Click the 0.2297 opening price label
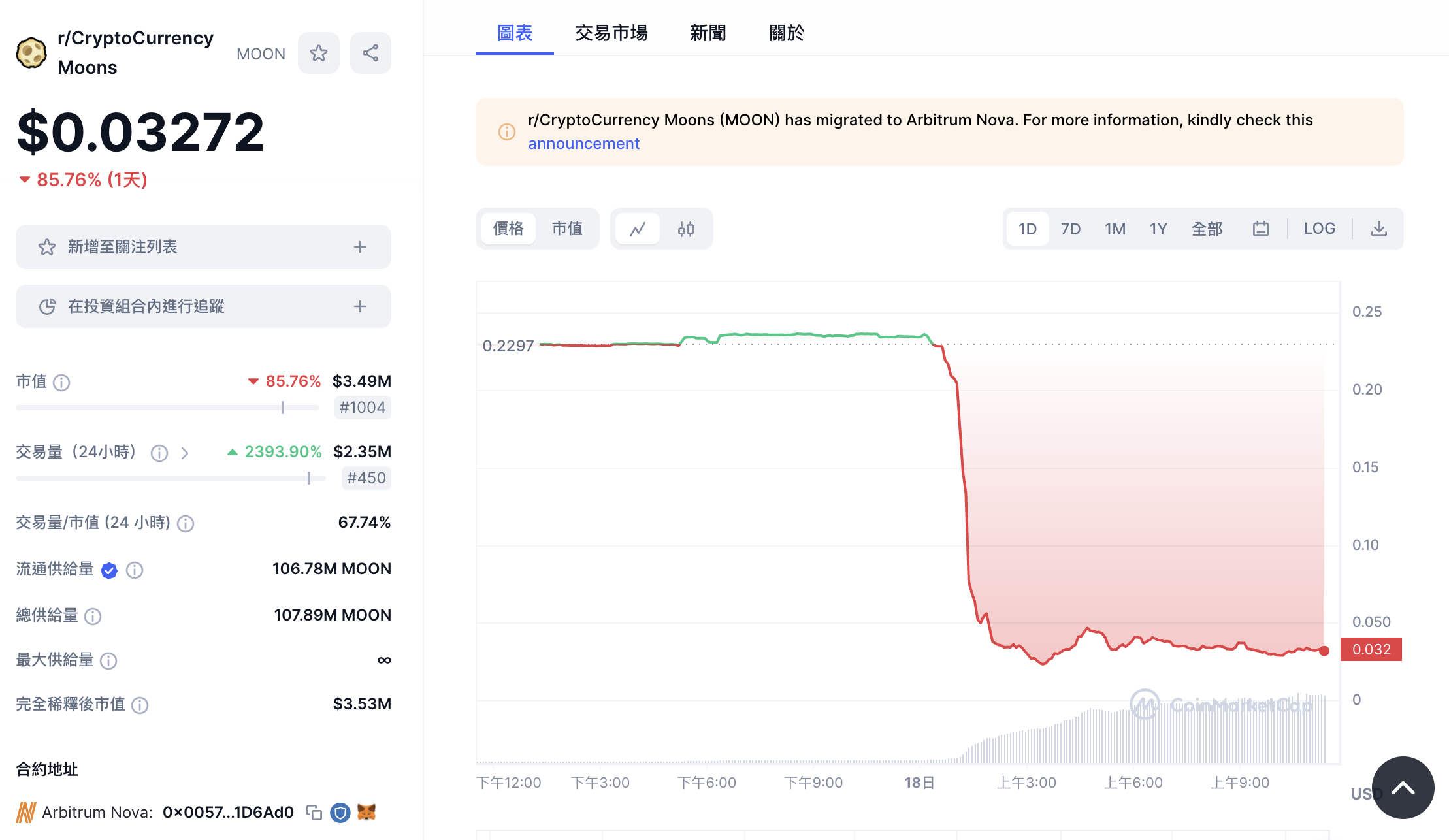The width and height of the screenshot is (1449, 840). point(508,346)
